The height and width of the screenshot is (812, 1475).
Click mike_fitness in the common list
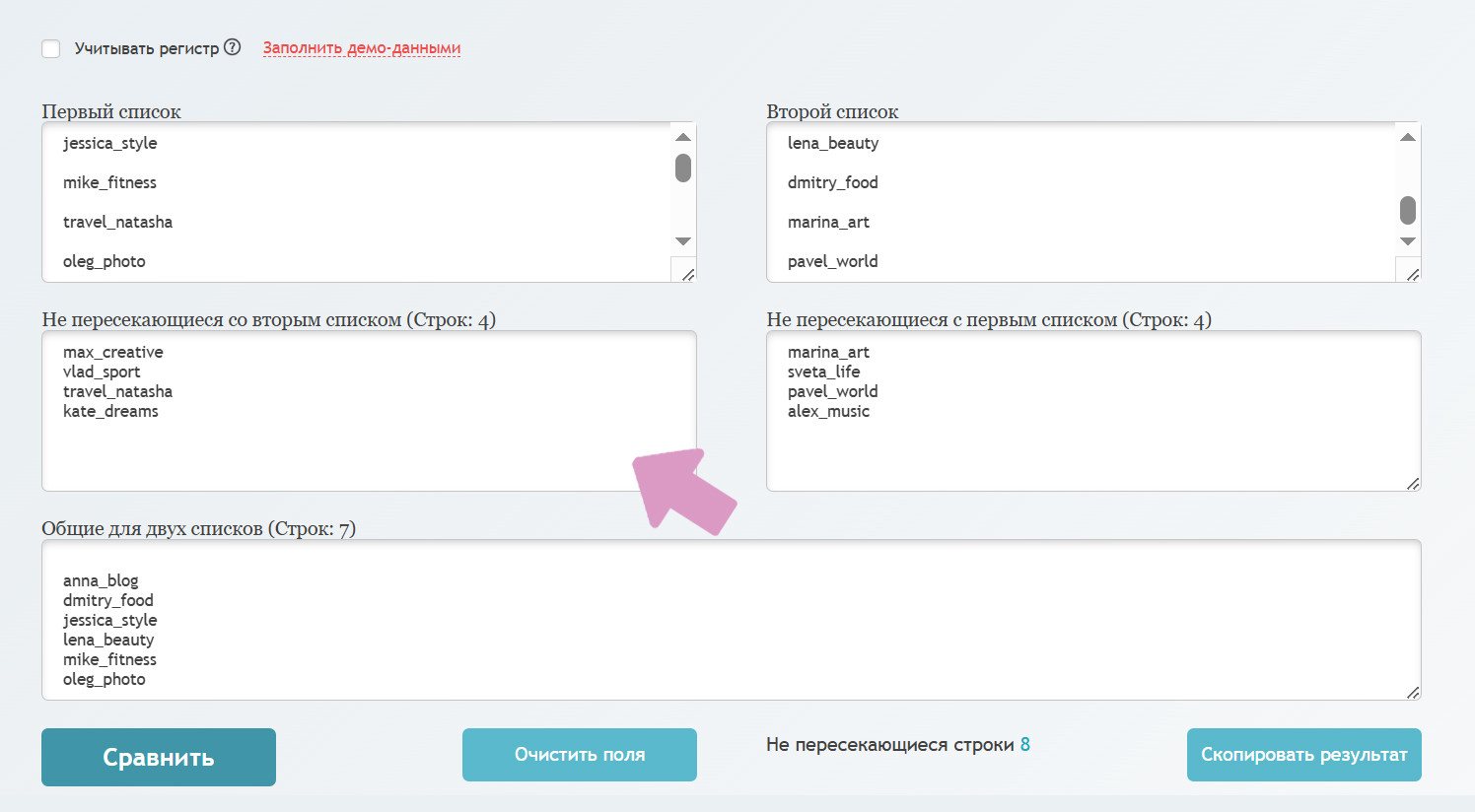click(x=110, y=659)
